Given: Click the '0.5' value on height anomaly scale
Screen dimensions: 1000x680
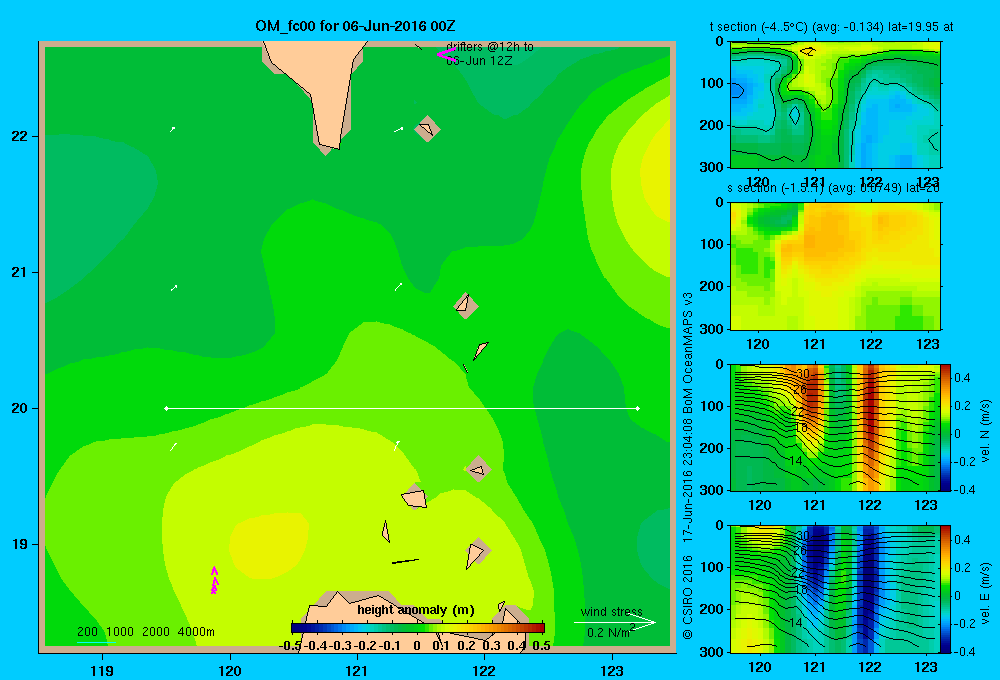Looking at the screenshot, I should pyautogui.click(x=541, y=646).
